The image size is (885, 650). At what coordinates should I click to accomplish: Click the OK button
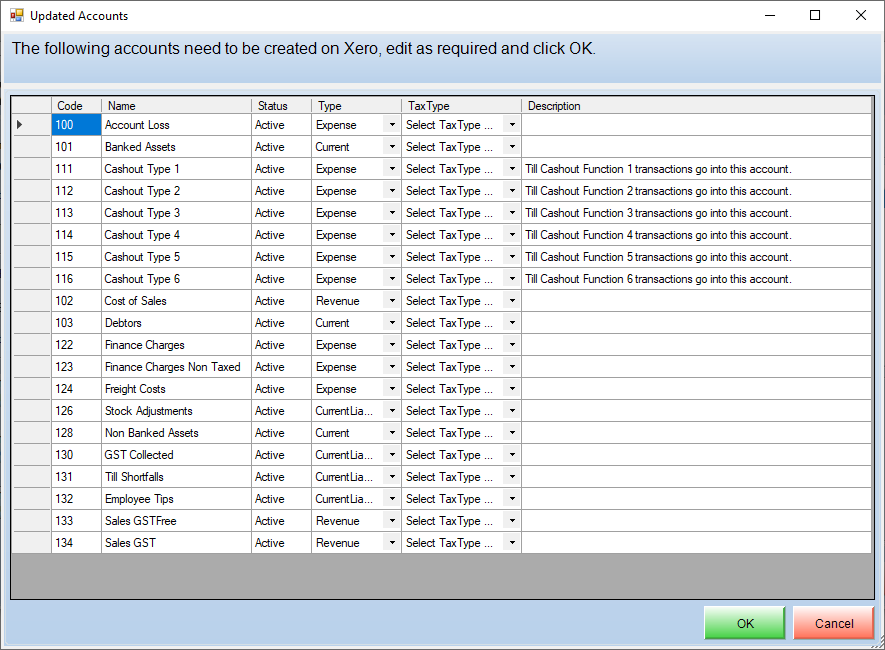(x=744, y=623)
